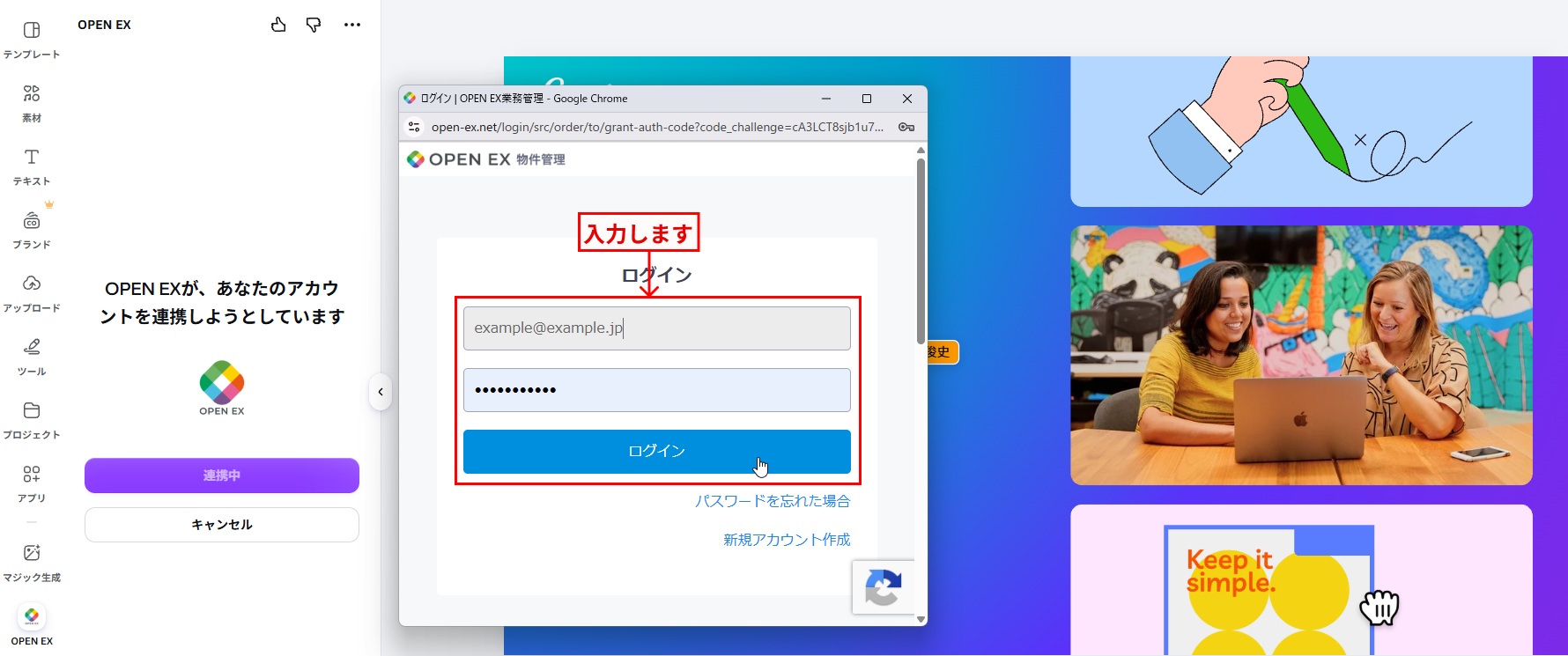Open the アップロード uploads panel

[x=32, y=293]
